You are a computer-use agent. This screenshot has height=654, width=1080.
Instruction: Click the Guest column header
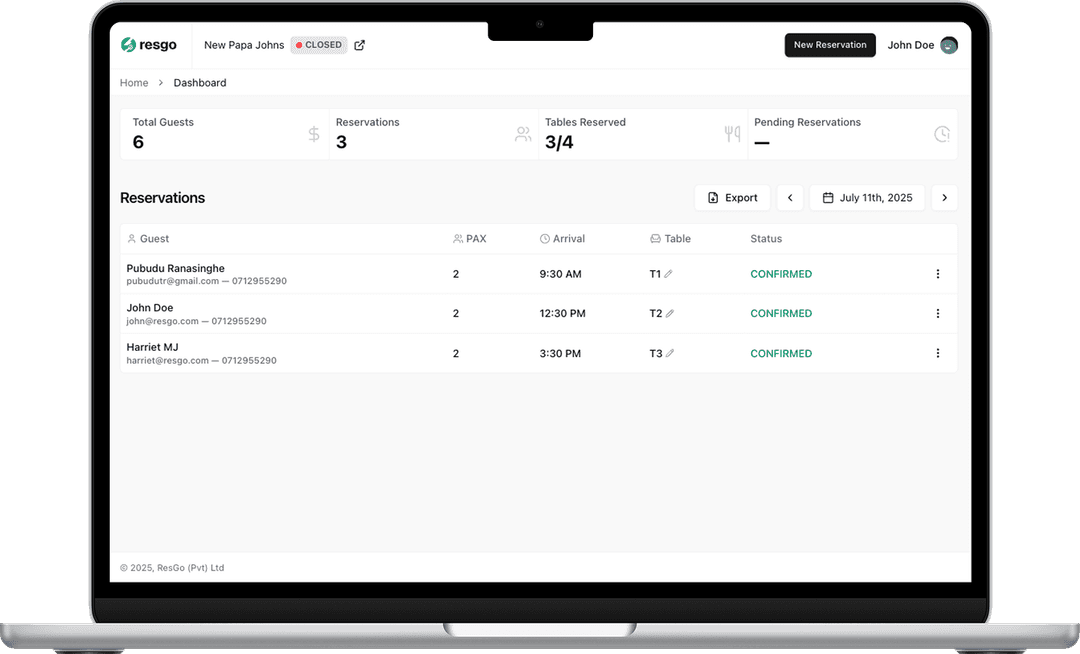pyautogui.click(x=148, y=239)
